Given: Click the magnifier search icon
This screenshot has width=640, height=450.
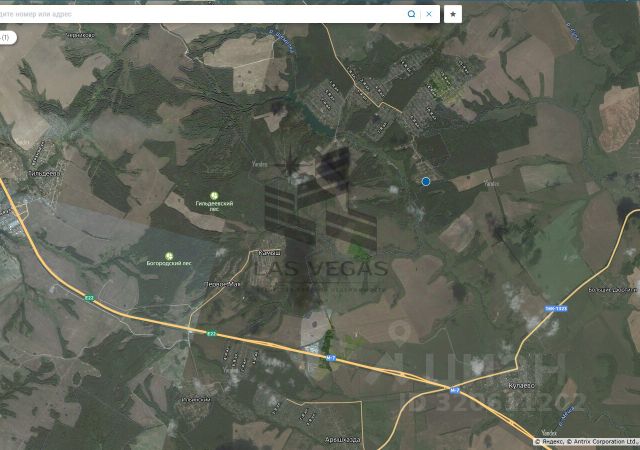Looking at the screenshot, I should (x=411, y=14).
